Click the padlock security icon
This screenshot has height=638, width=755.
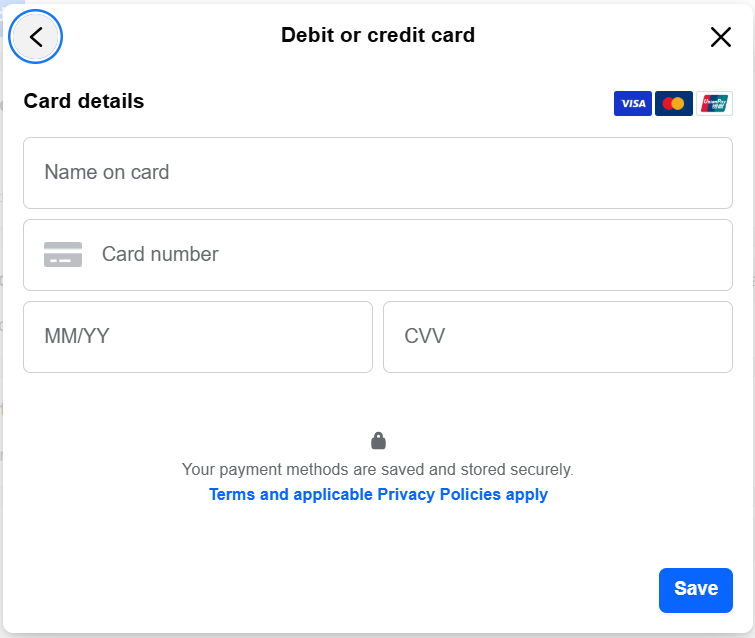click(x=378, y=440)
